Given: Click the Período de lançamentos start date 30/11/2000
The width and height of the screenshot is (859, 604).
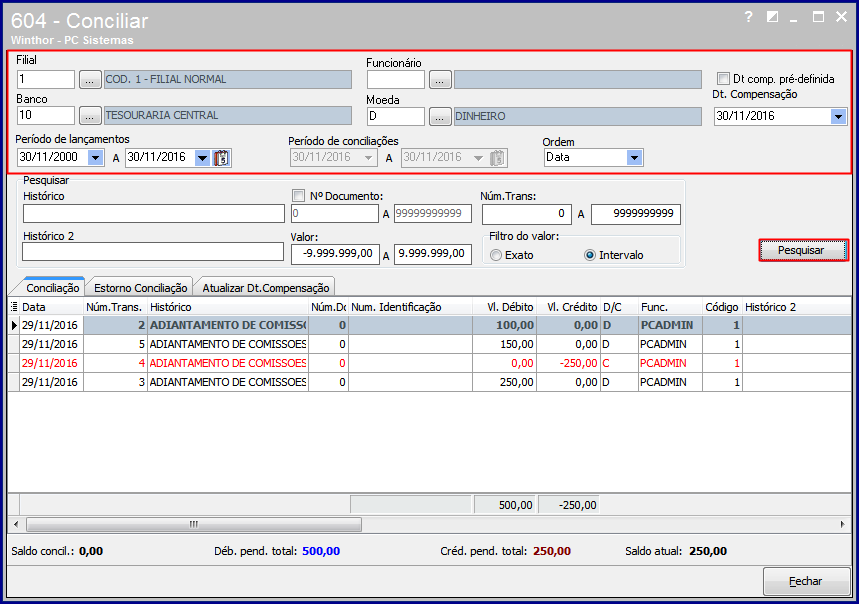Looking at the screenshot, I should [x=49, y=157].
